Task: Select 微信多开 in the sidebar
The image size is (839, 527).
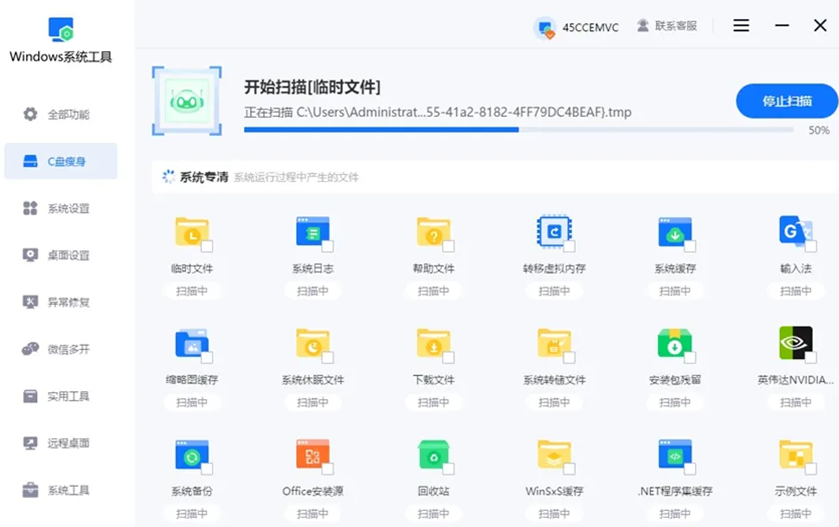Action: pyautogui.click(x=60, y=349)
